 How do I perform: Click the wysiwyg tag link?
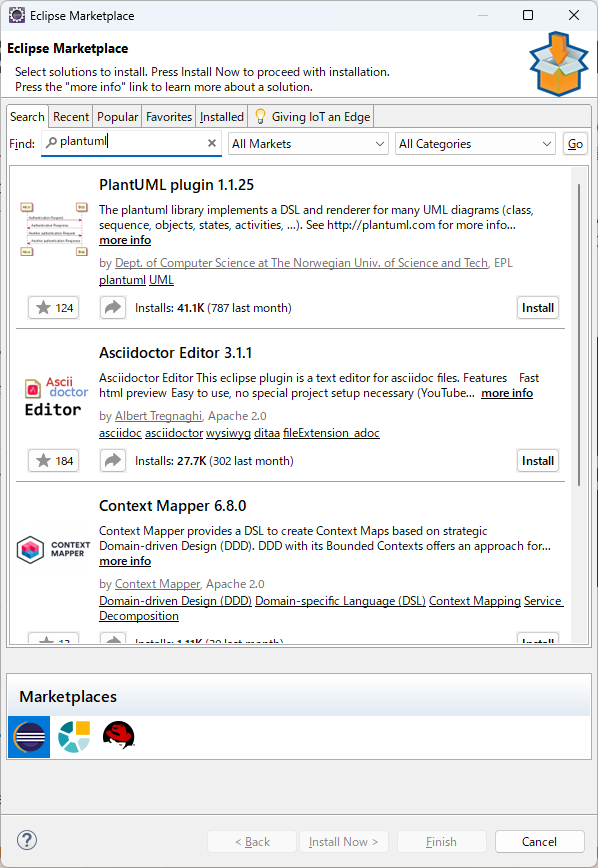pos(228,433)
